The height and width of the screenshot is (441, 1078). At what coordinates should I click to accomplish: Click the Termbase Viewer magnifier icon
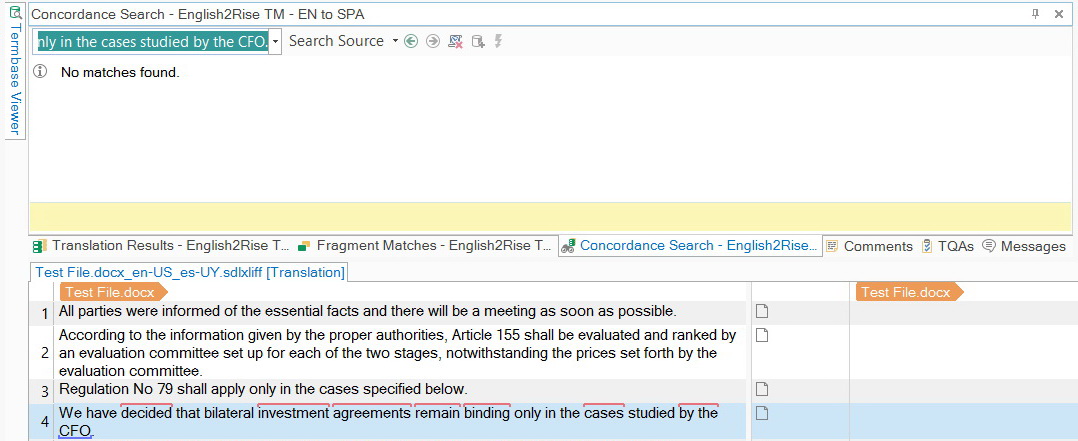tap(14, 12)
